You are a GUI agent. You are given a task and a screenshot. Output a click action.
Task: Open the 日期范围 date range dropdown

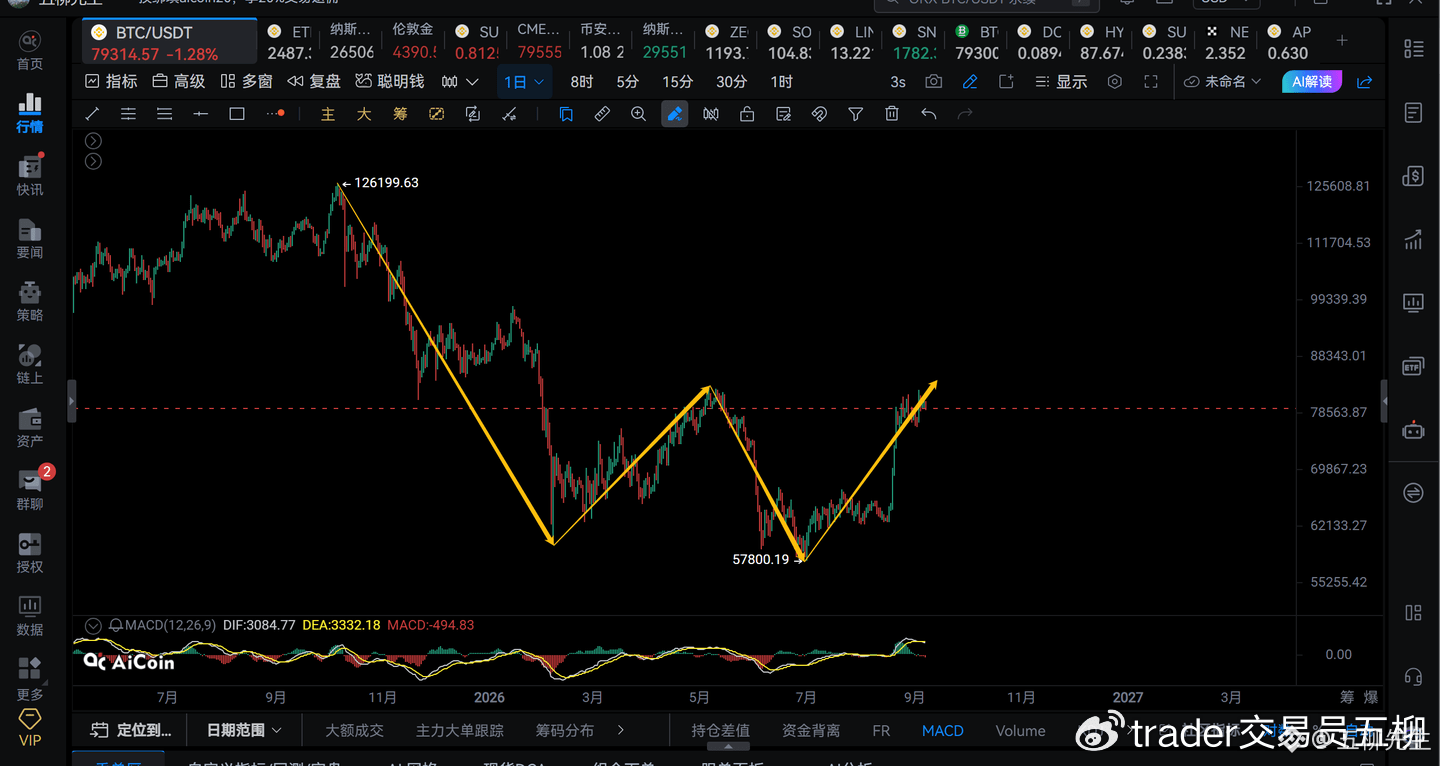pyautogui.click(x=244, y=731)
